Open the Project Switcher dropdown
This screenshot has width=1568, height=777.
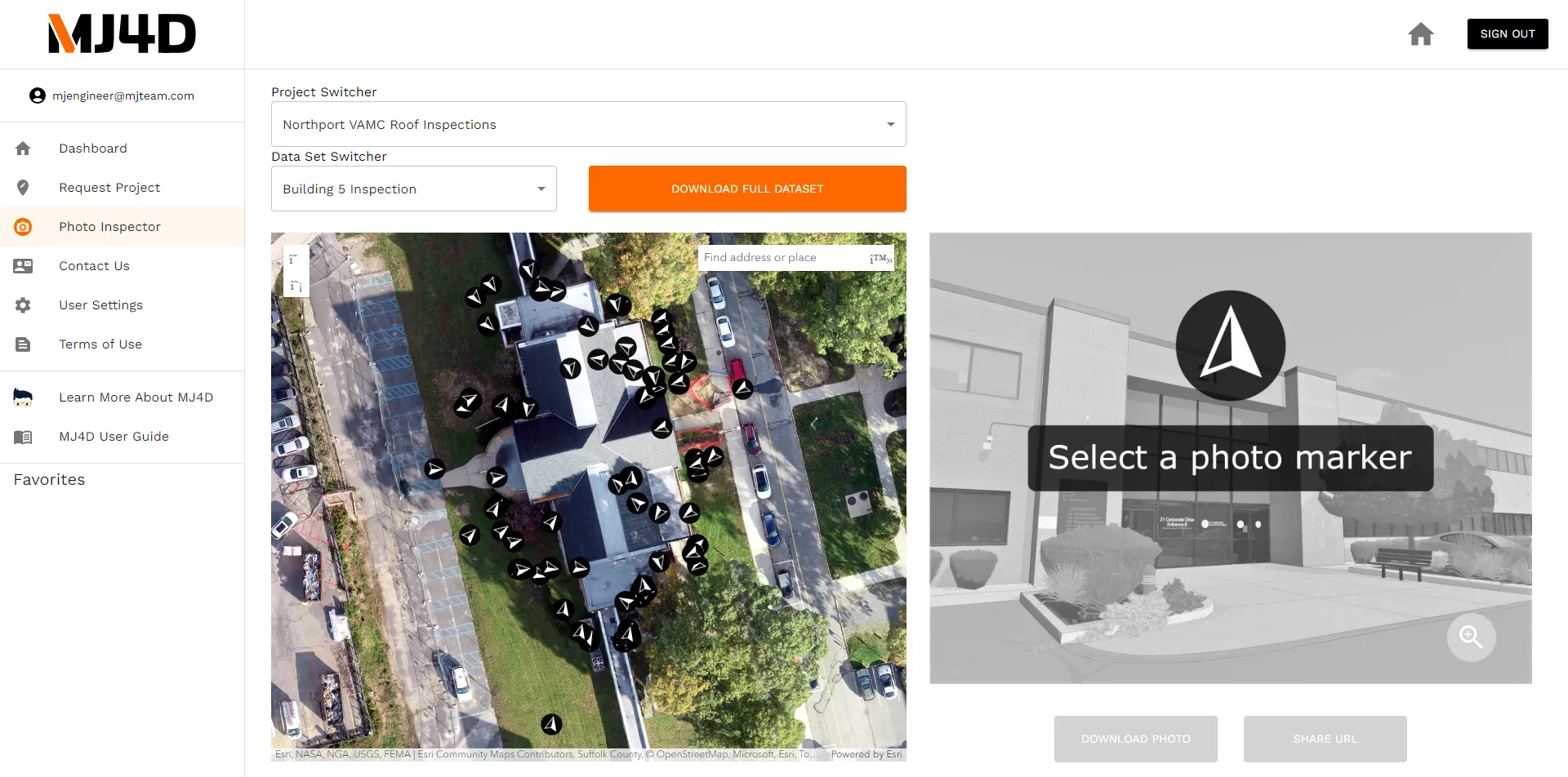[x=589, y=124]
